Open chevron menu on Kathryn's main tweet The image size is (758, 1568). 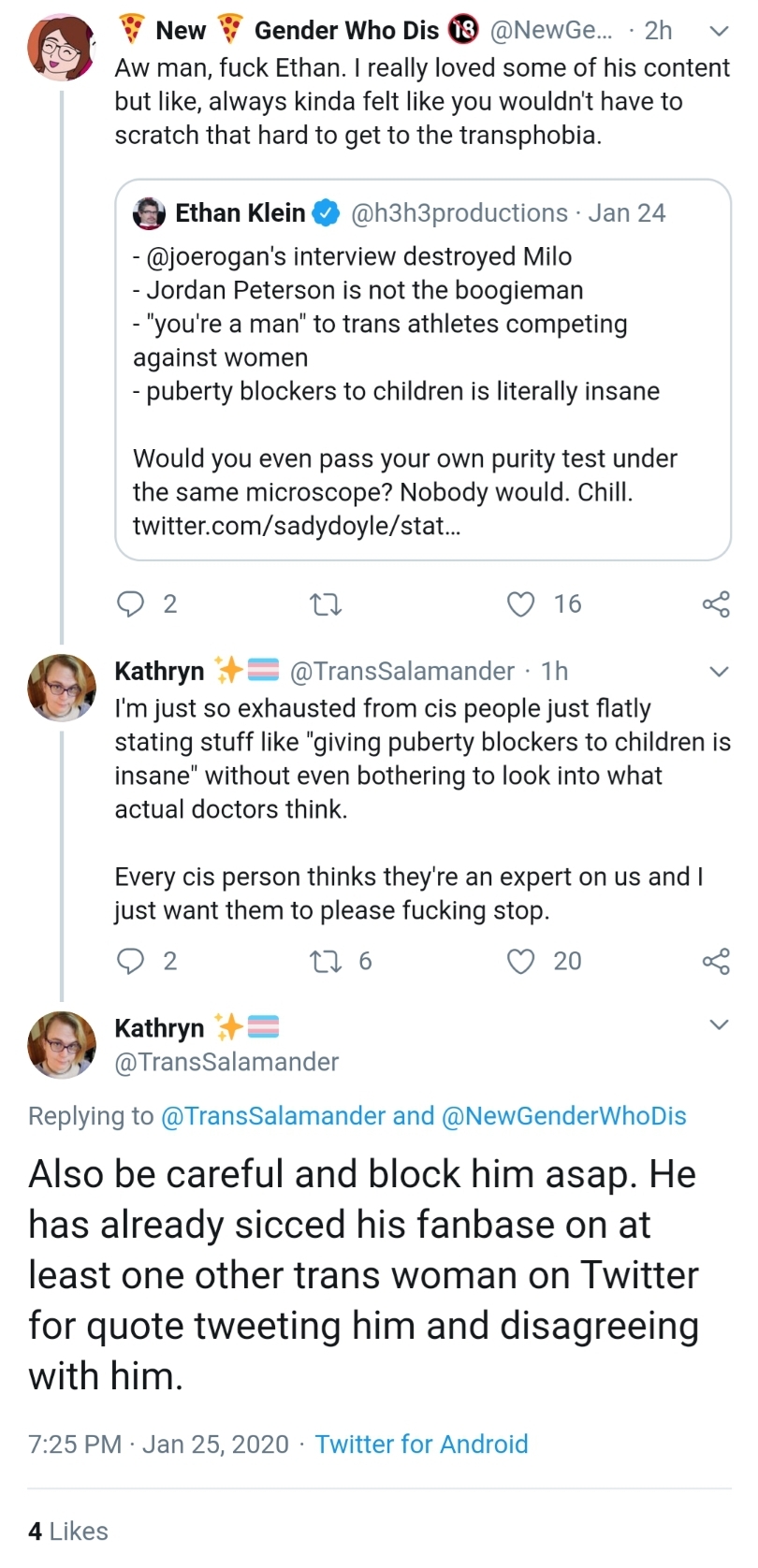719,1024
